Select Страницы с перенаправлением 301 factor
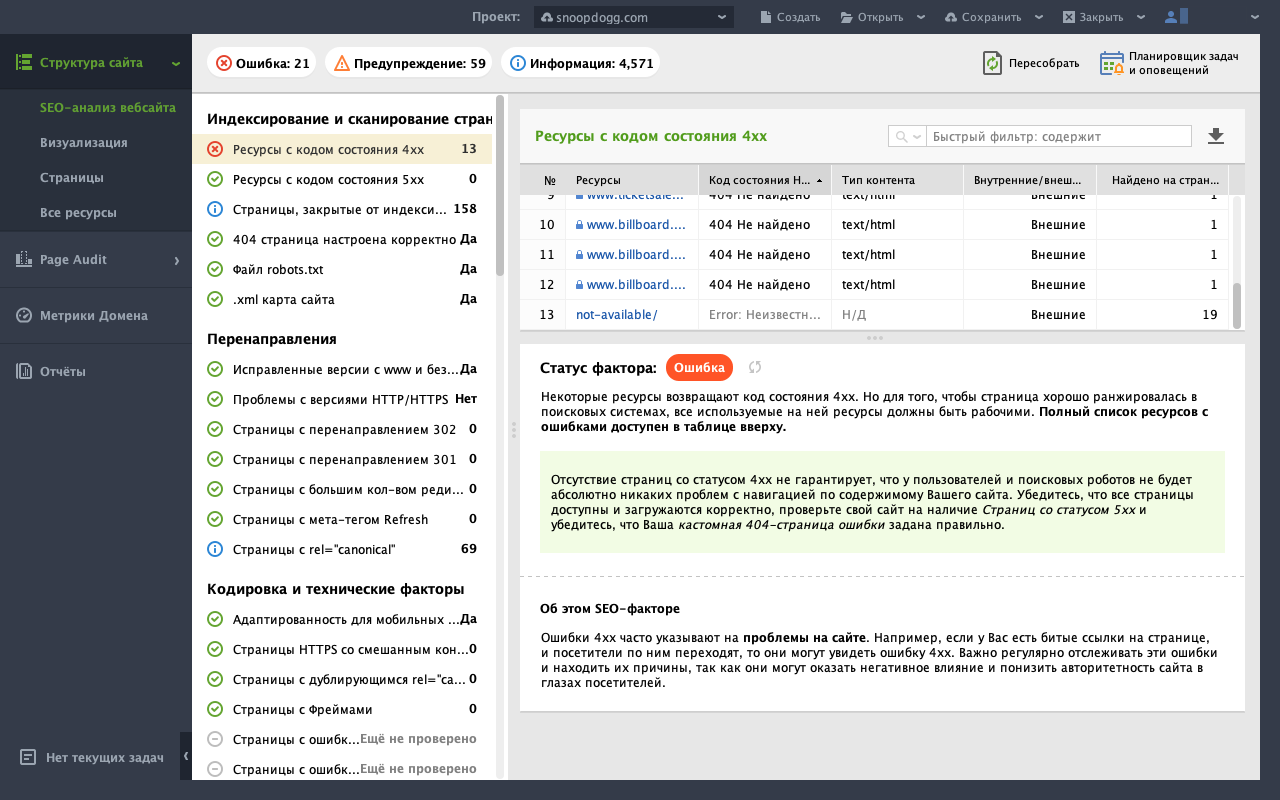Viewport: 1280px width, 800px height. [342, 459]
